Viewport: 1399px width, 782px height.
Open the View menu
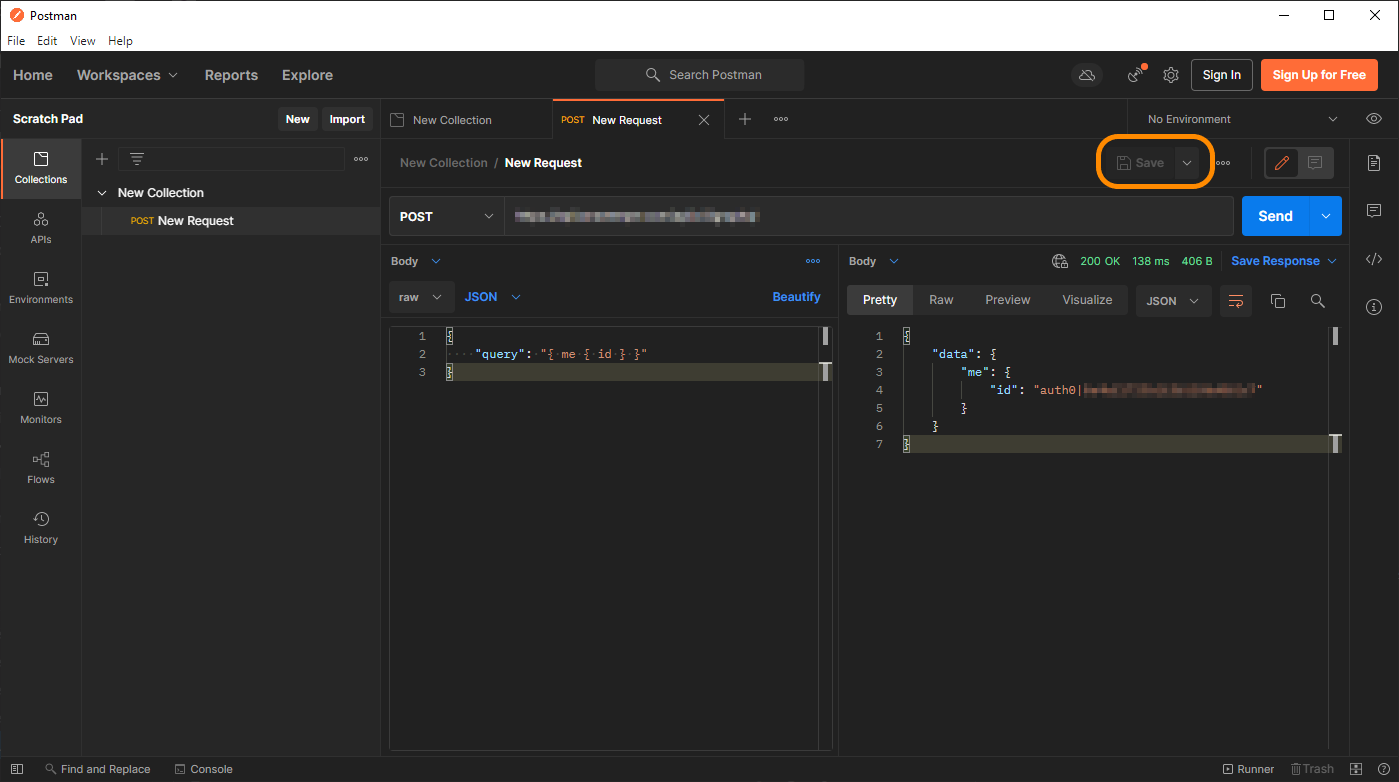click(x=83, y=41)
